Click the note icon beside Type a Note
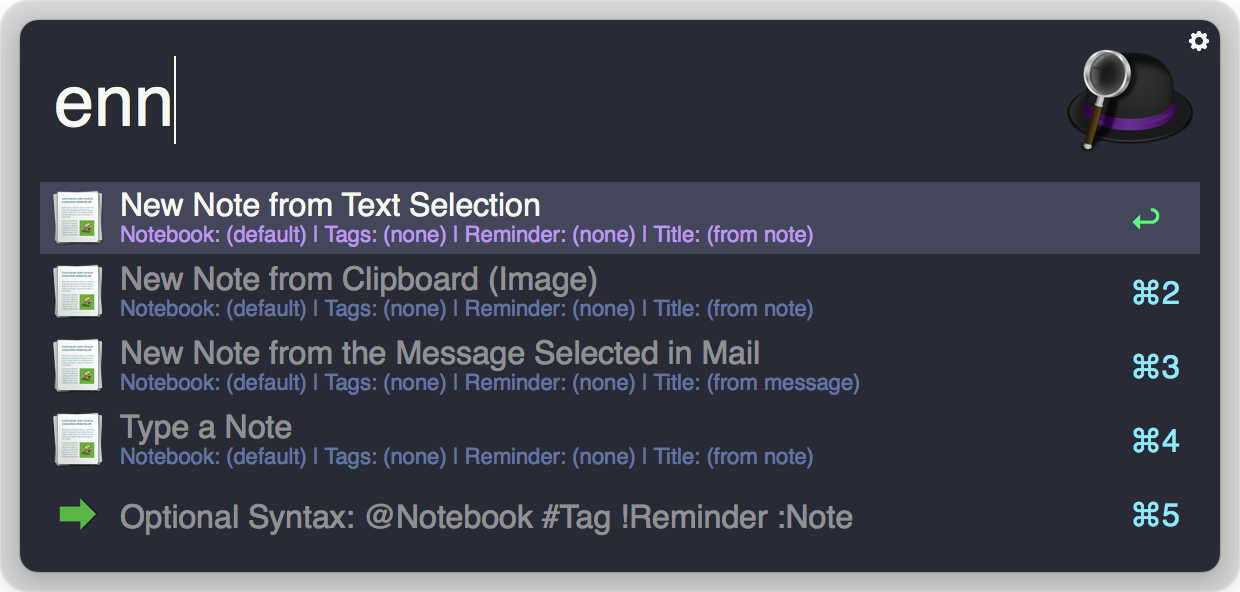 (x=79, y=438)
